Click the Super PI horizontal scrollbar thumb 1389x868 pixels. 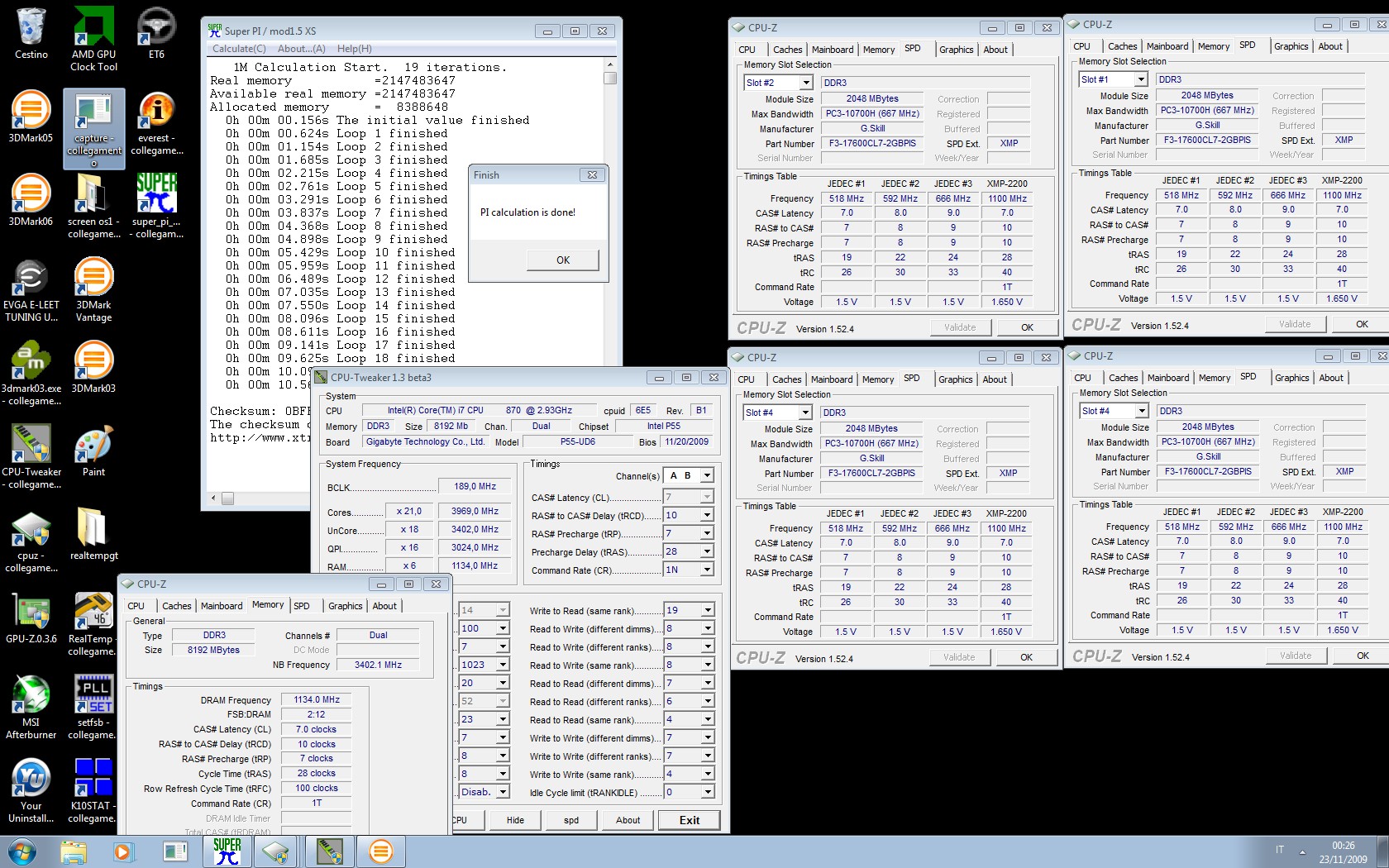click(227, 498)
